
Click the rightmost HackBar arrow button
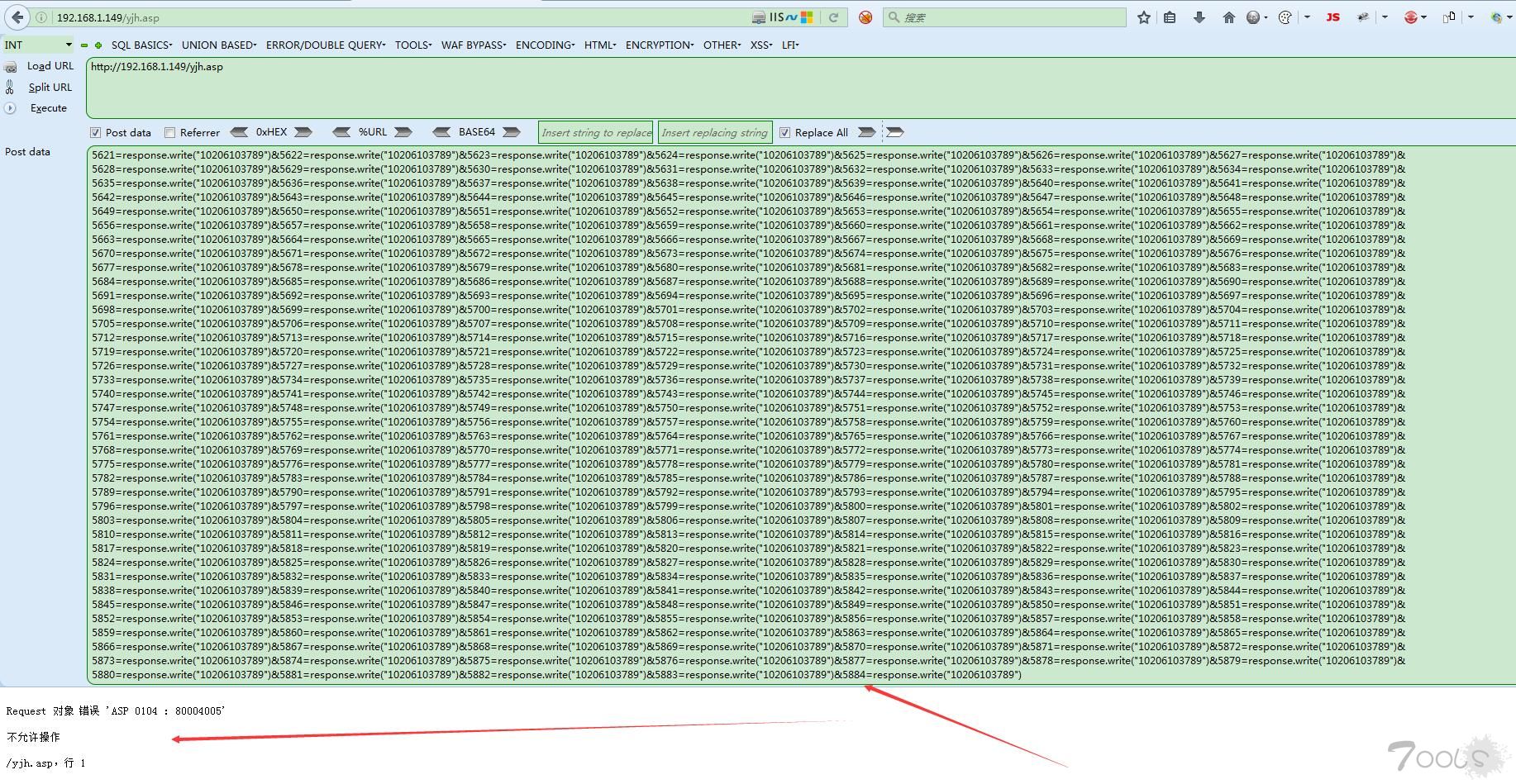tap(894, 132)
